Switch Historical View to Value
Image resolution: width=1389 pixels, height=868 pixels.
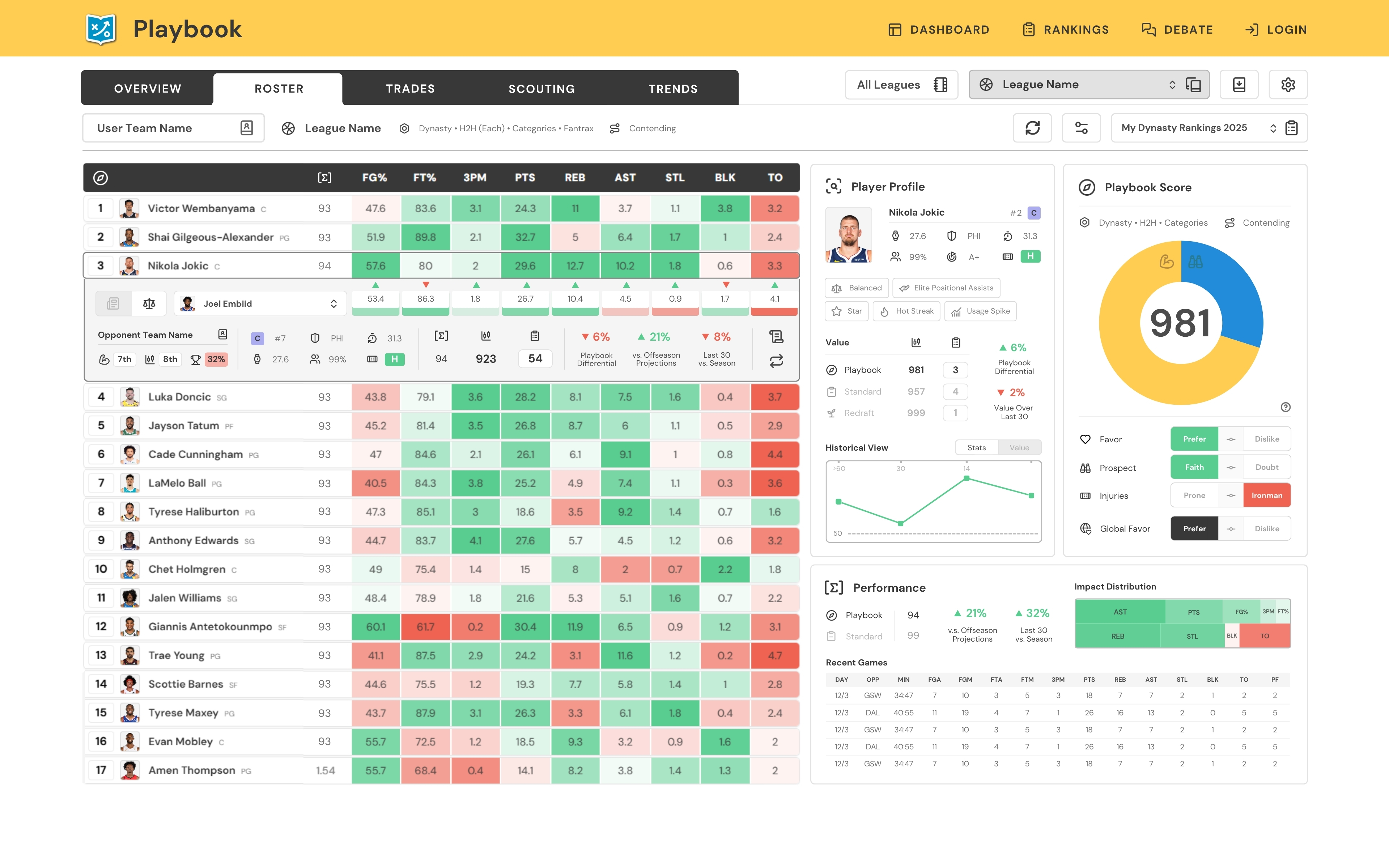coord(1019,448)
